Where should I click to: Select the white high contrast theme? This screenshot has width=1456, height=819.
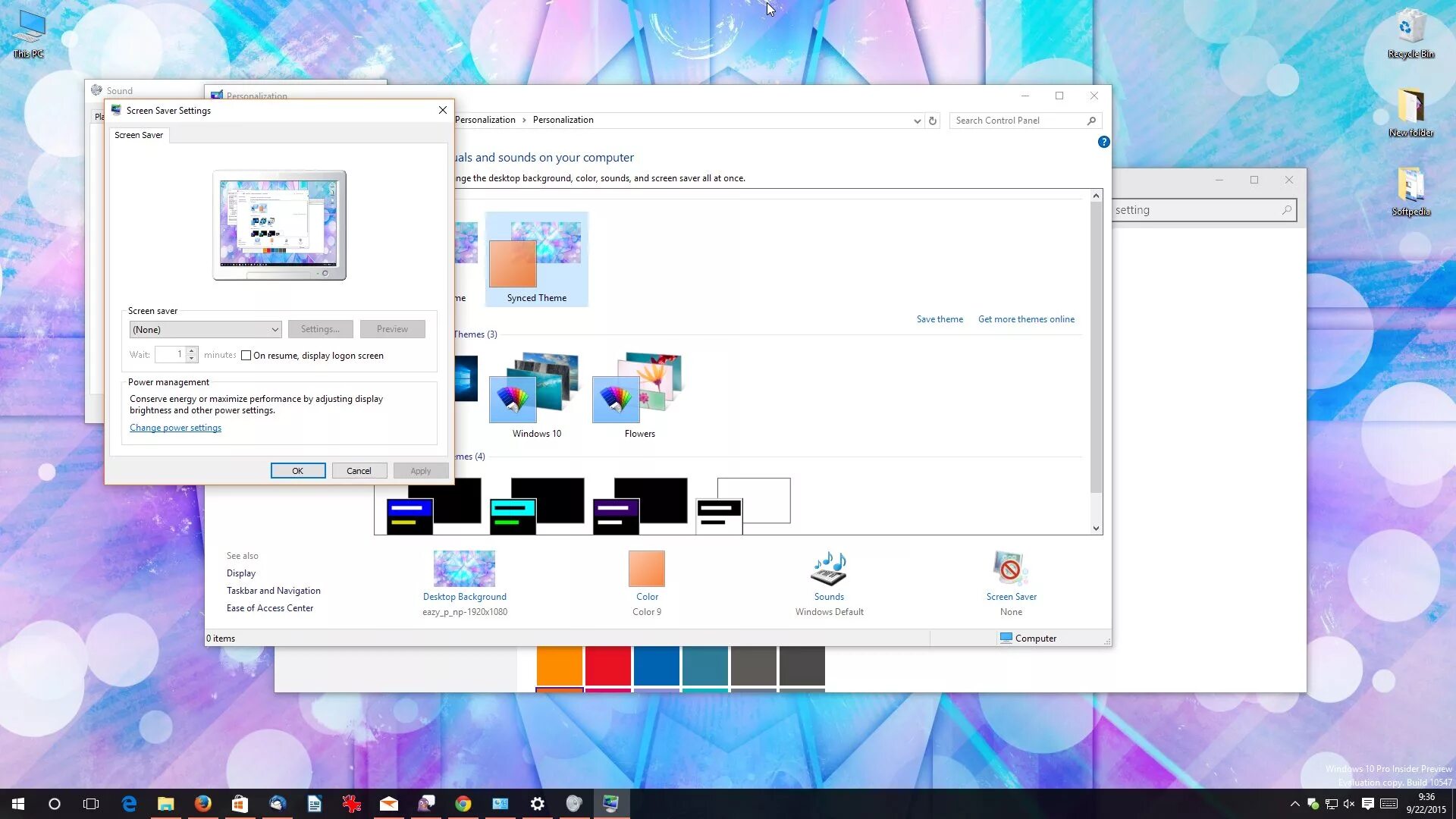(x=744, y=505)
